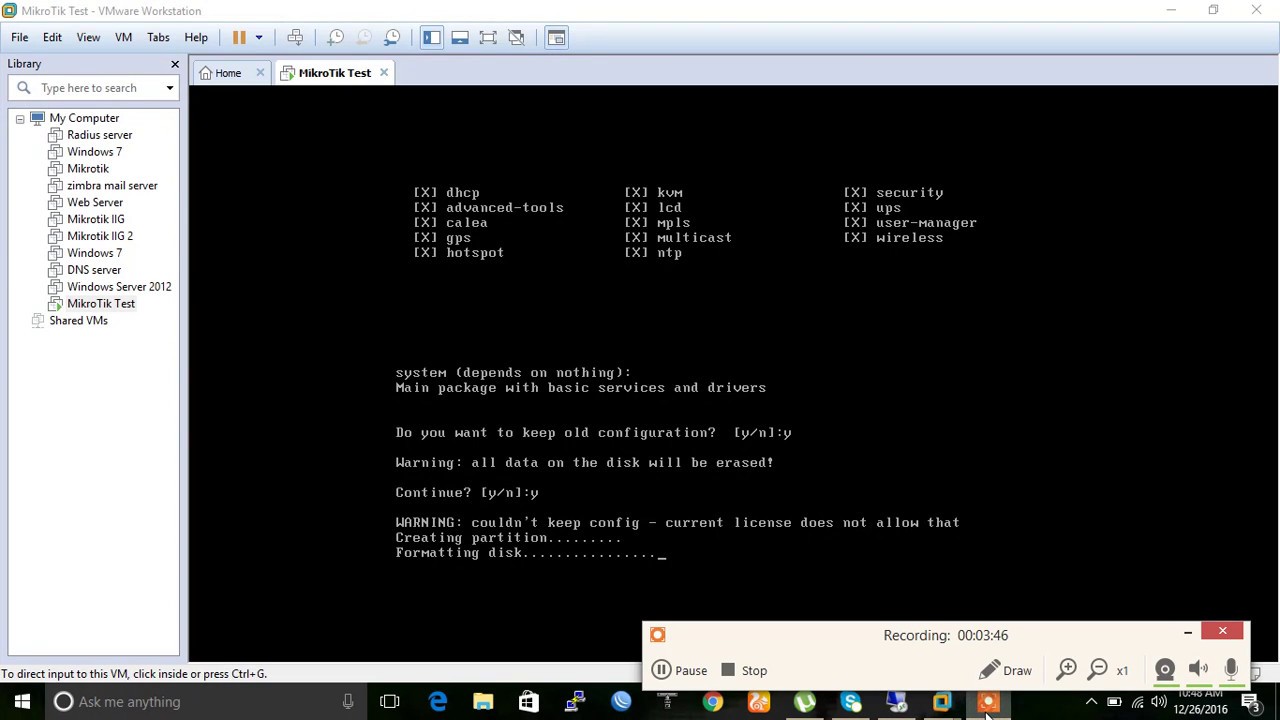Open the VM menu
Screen dimensions: 1280x720
123,38
